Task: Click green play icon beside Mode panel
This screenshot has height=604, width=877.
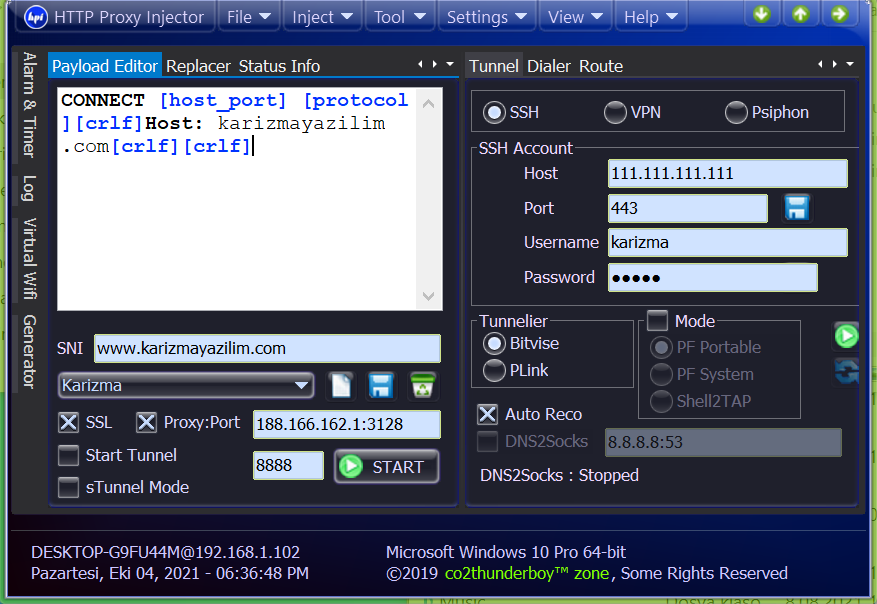Action: coord(846,336)
